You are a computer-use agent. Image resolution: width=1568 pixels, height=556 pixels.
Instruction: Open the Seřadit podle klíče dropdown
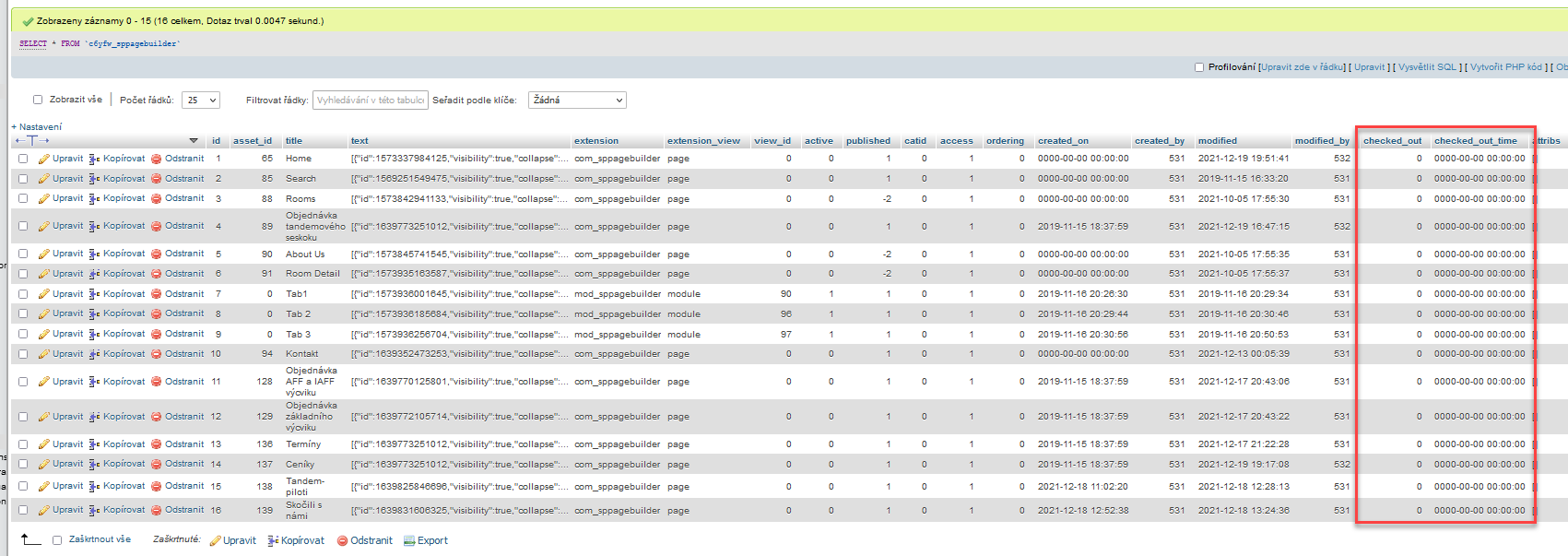(577, 100)
